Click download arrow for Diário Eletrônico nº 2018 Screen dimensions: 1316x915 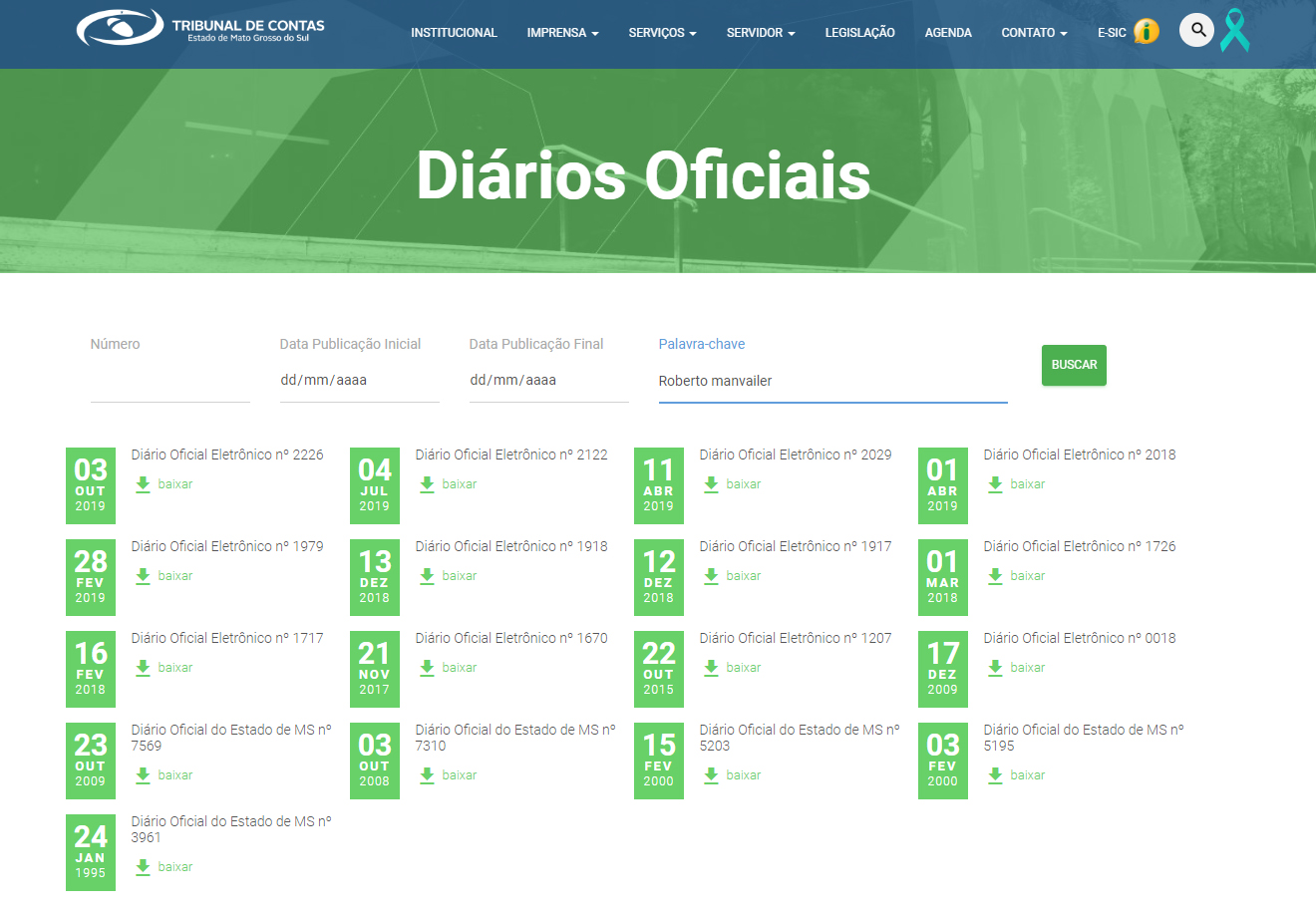coord(995,484)
